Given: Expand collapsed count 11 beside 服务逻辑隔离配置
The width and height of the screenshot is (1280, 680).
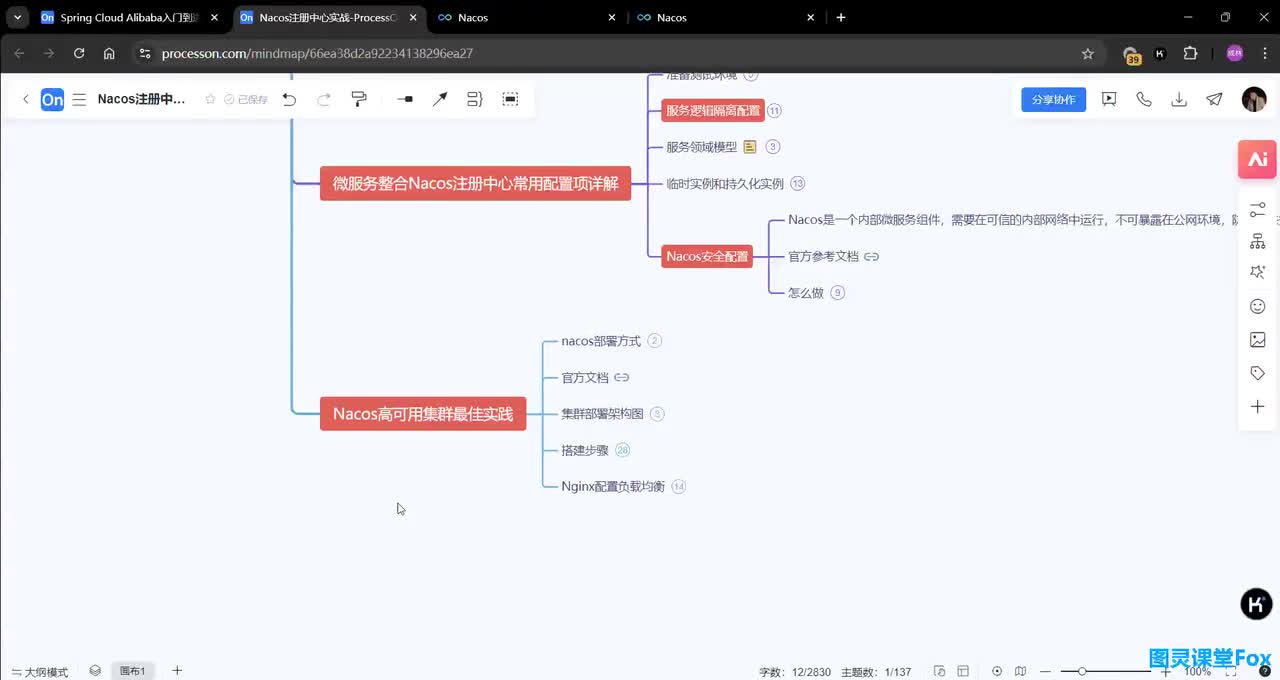Looking at the screenshot, I should coord(774,111).
